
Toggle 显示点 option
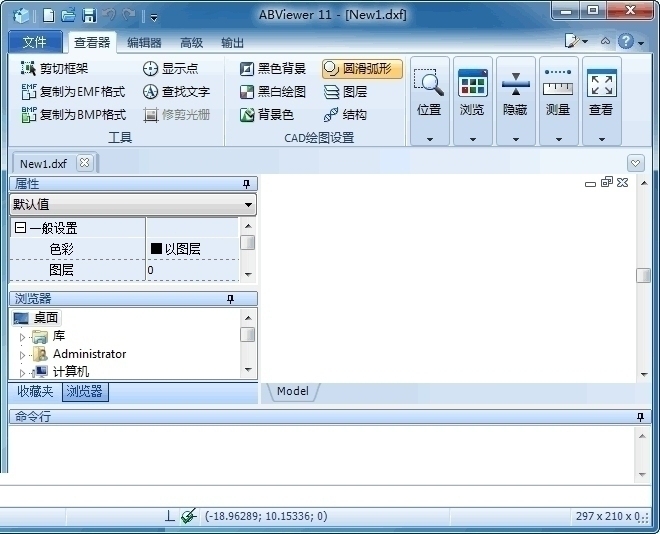[x=170, y=68]
